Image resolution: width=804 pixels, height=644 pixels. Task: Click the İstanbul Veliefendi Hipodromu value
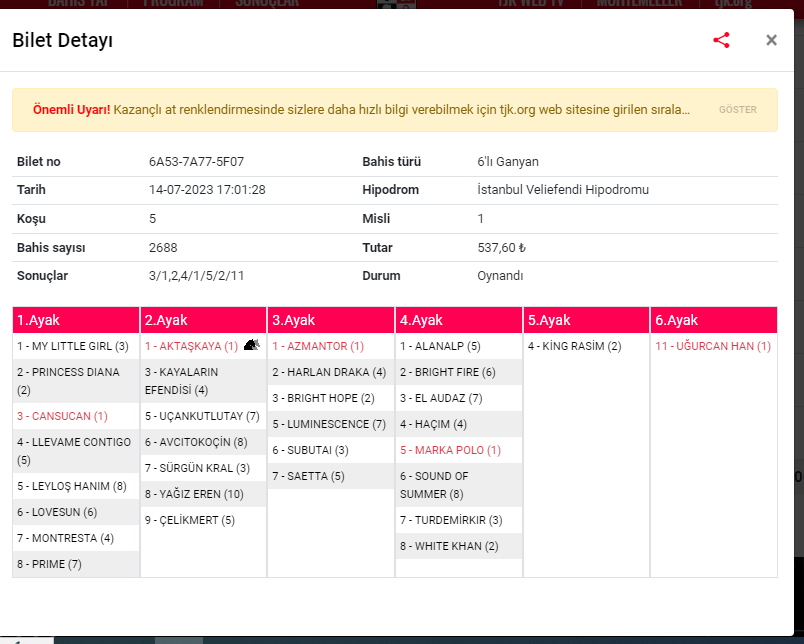(563, 190)
